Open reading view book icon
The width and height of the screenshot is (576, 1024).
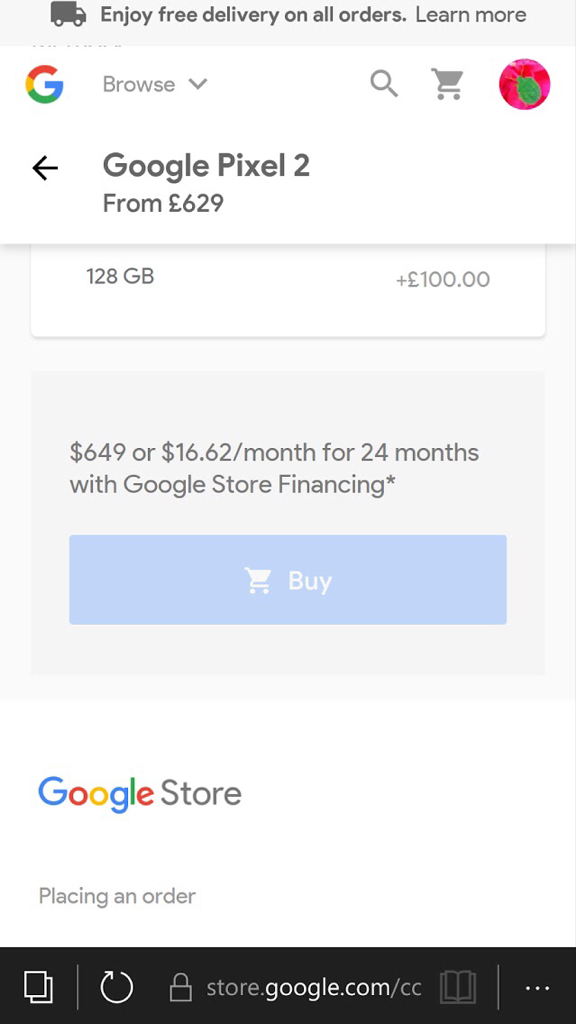pos(458,987)
